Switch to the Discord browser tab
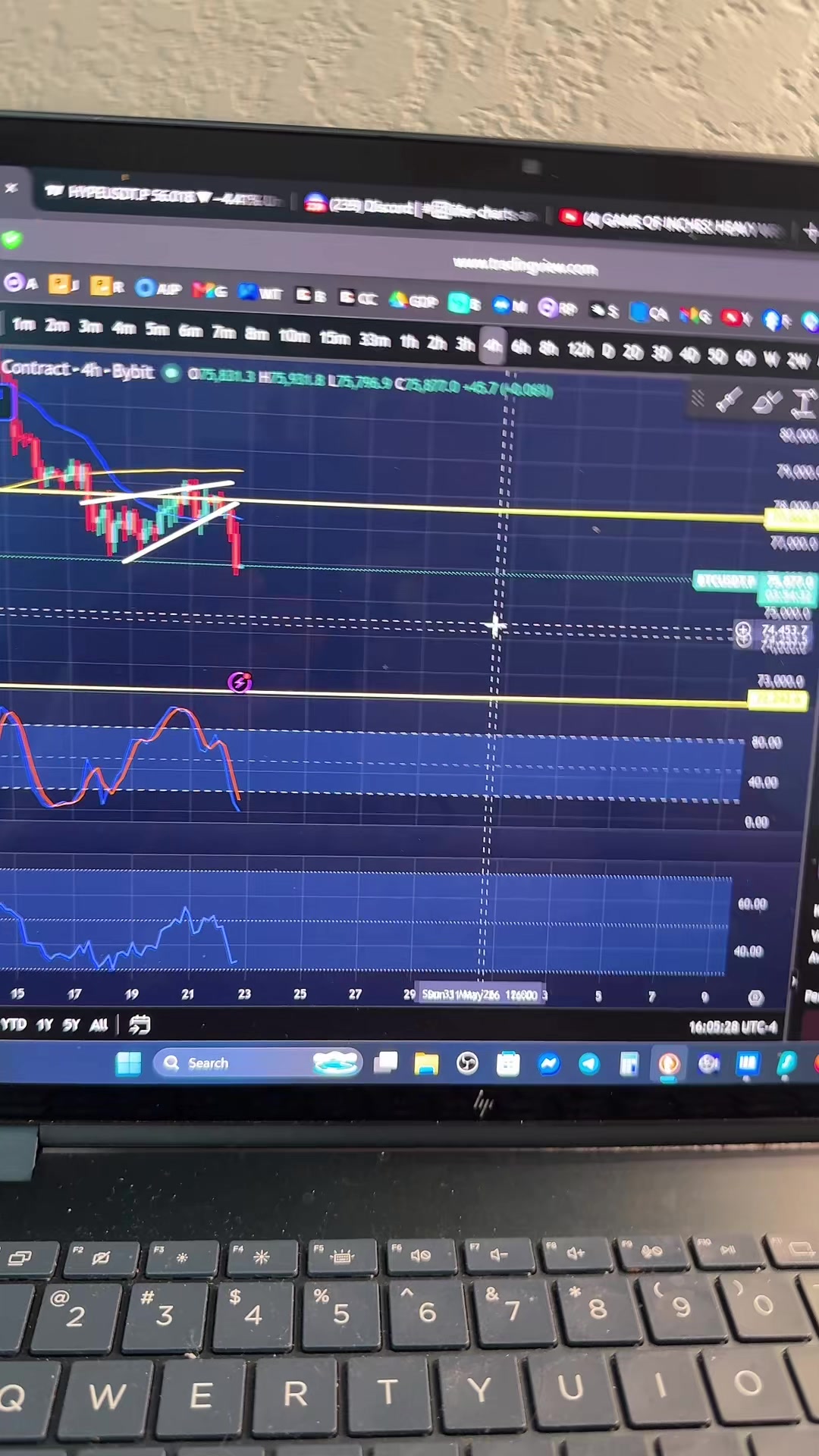 click(x=421, y=209)
